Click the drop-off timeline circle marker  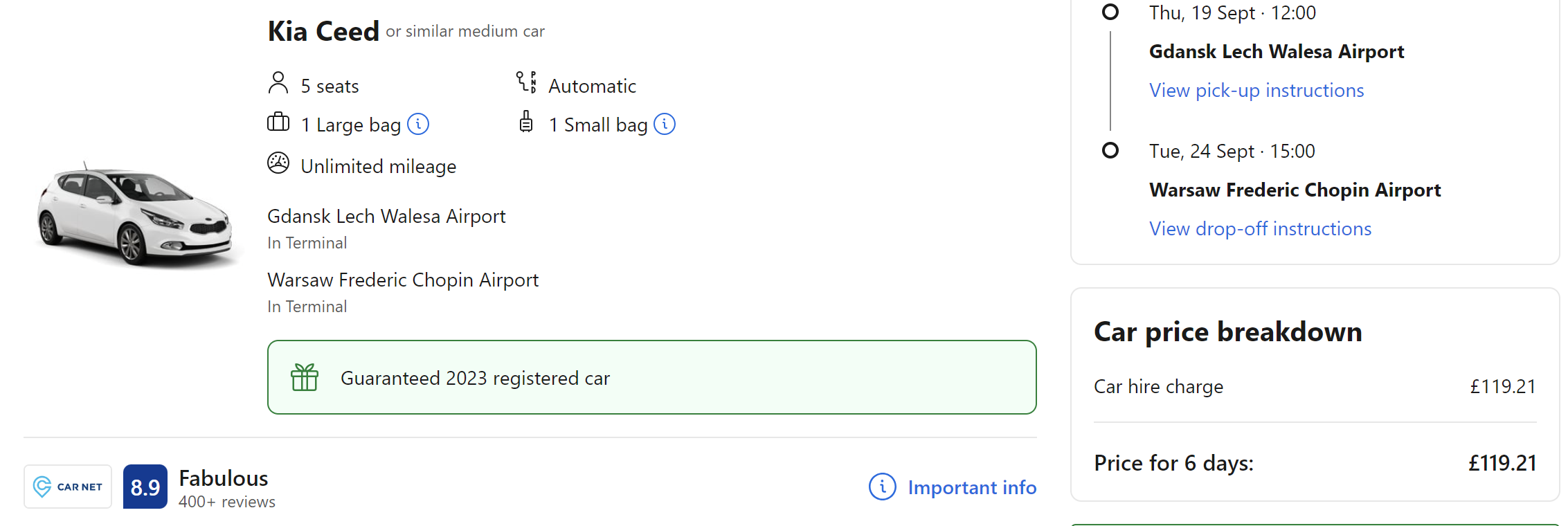[1110, 150]
